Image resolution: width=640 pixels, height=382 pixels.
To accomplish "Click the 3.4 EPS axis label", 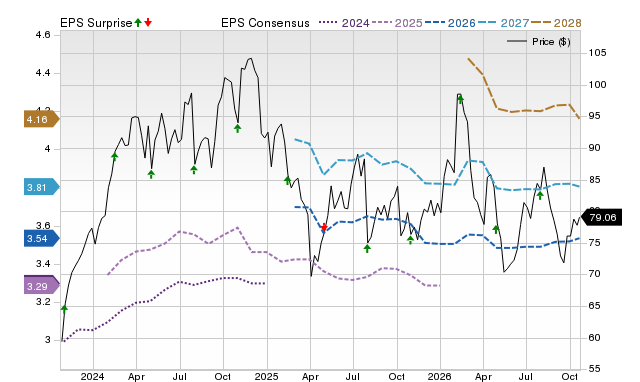I will 43,264.
